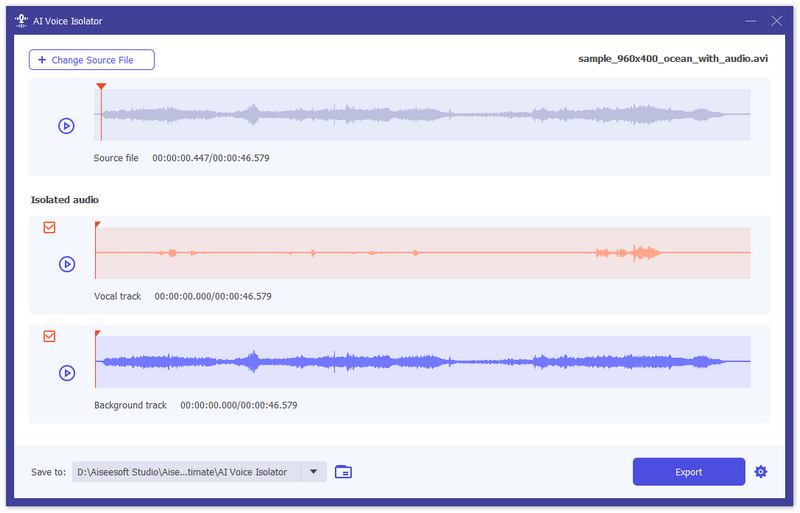Click Change Source File button
This screenshot has height=513, width=800.
[92, 60]
